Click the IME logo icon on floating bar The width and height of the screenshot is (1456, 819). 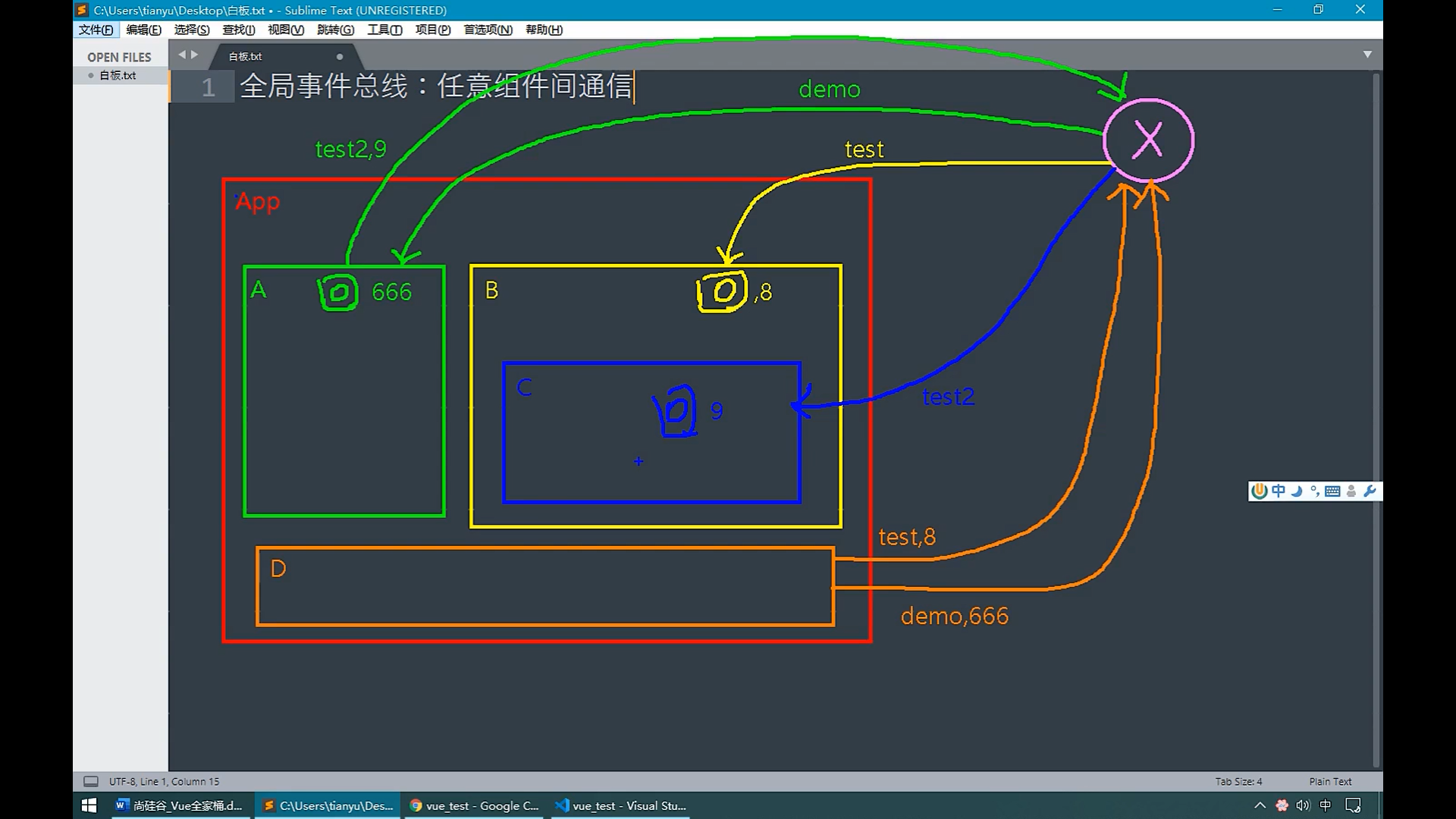[1260, 491]
